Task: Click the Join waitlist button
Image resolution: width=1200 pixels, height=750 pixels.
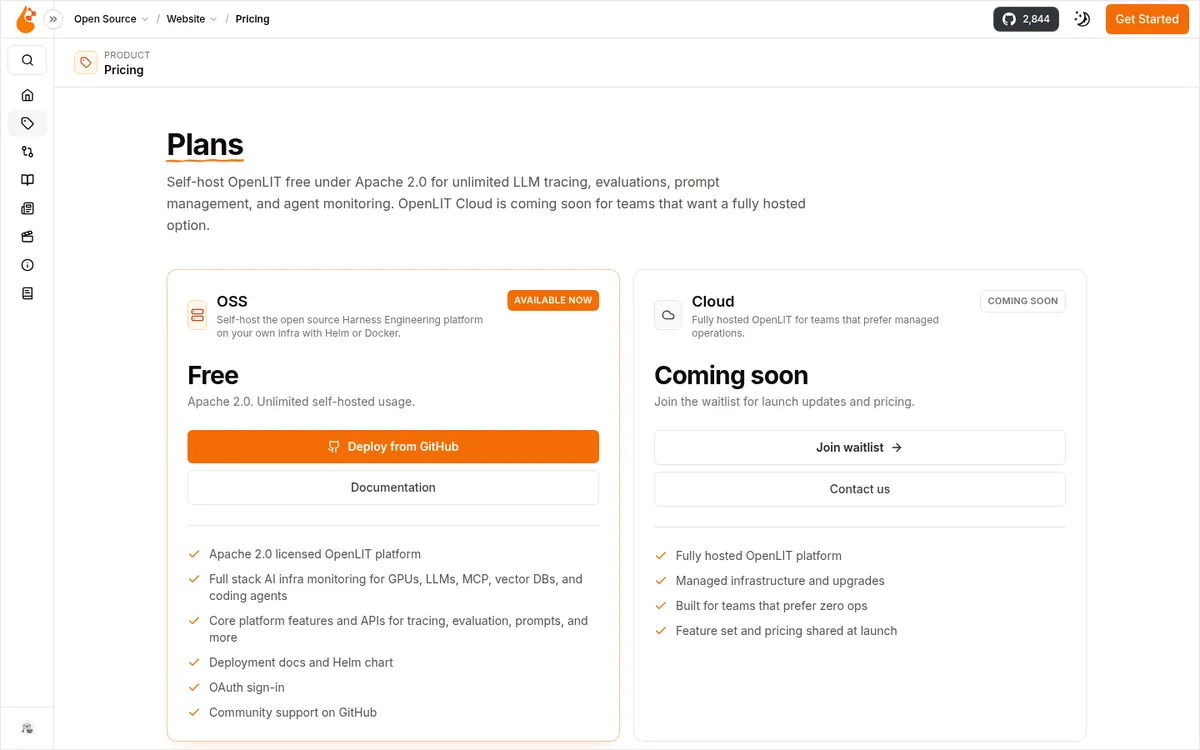Action: 860,448
